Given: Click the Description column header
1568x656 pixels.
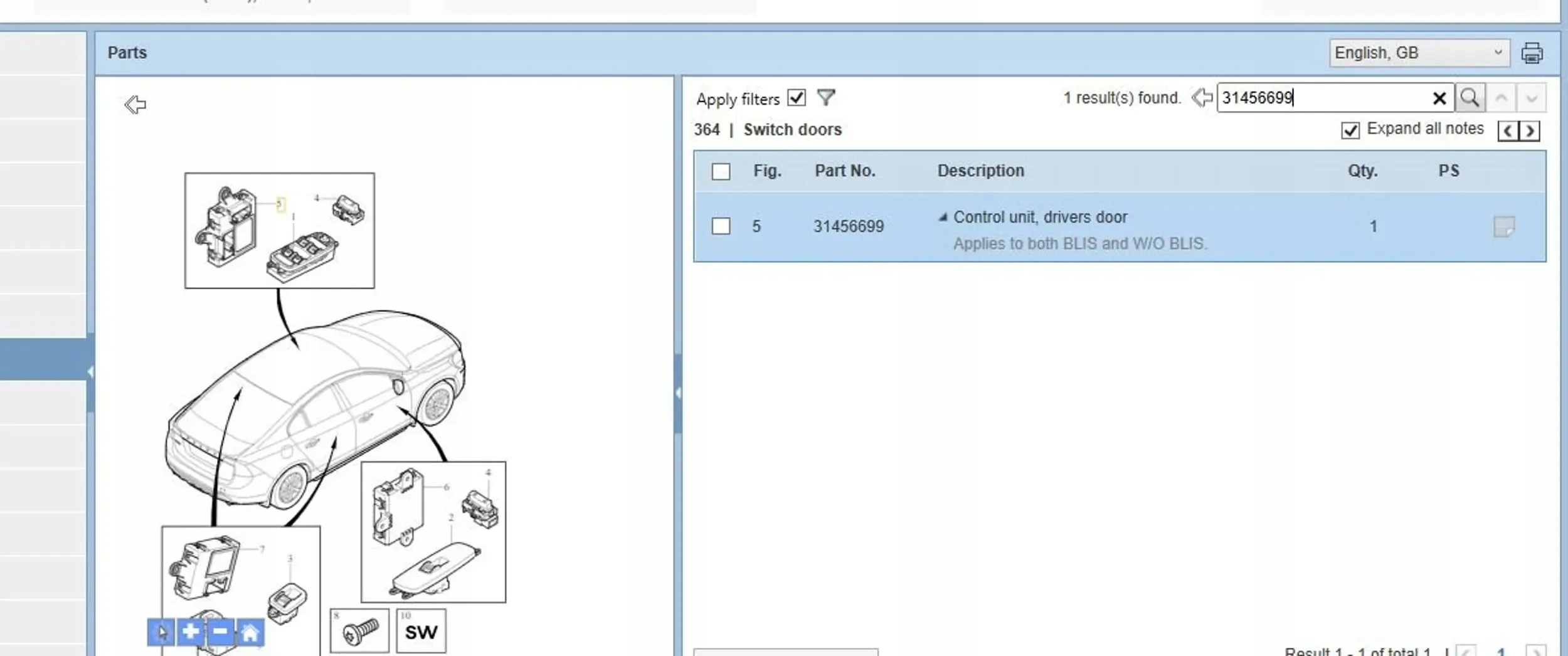Looking at the screenshot, I should pyautogui.click(x=980, y=171).
